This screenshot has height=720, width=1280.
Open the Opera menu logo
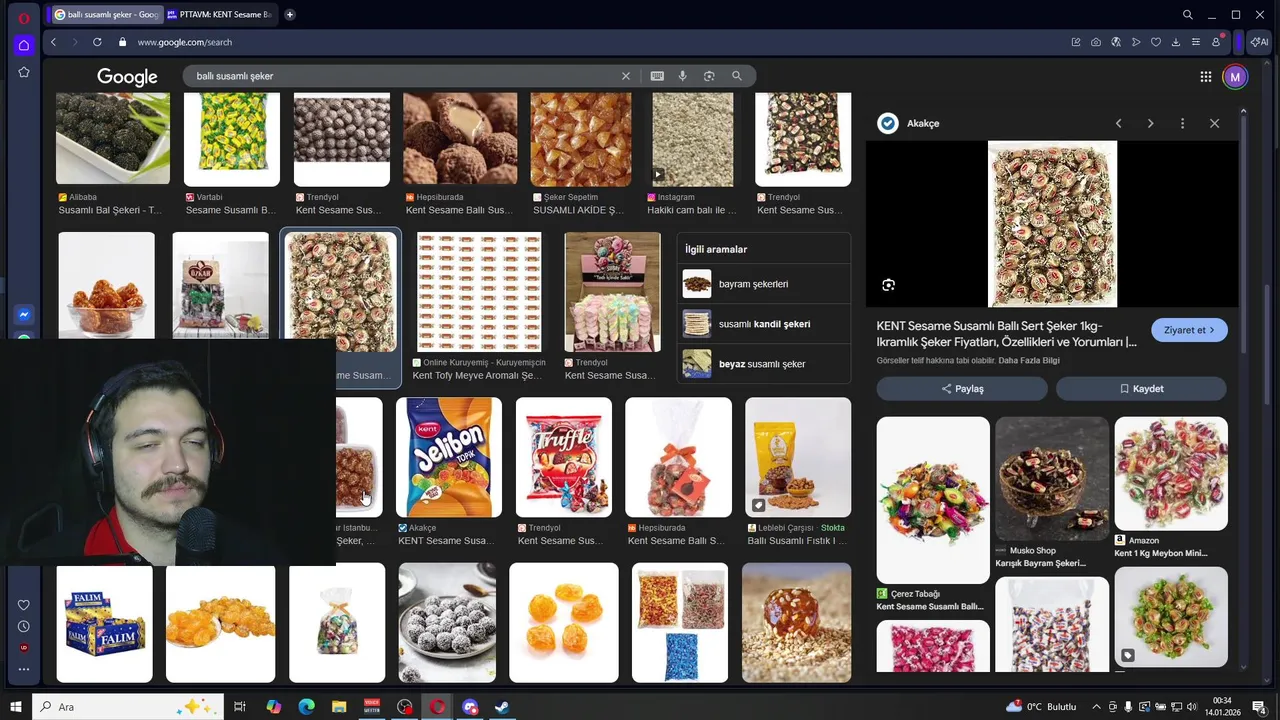24,17
